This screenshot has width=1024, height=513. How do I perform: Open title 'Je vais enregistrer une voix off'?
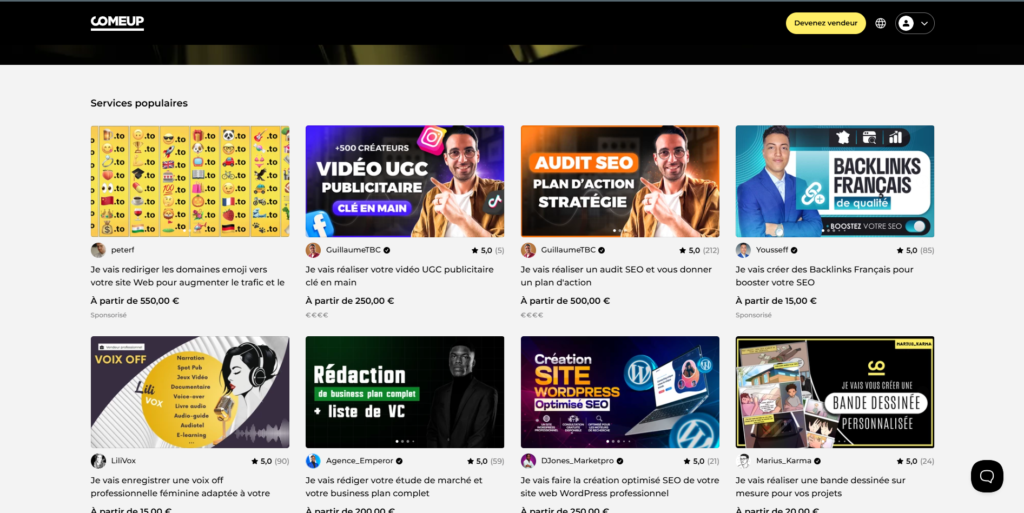coord(180,487)
